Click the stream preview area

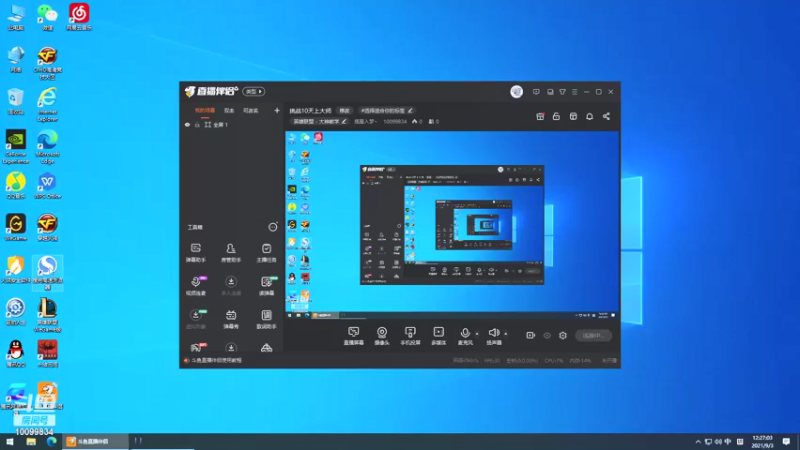point(452,226)
